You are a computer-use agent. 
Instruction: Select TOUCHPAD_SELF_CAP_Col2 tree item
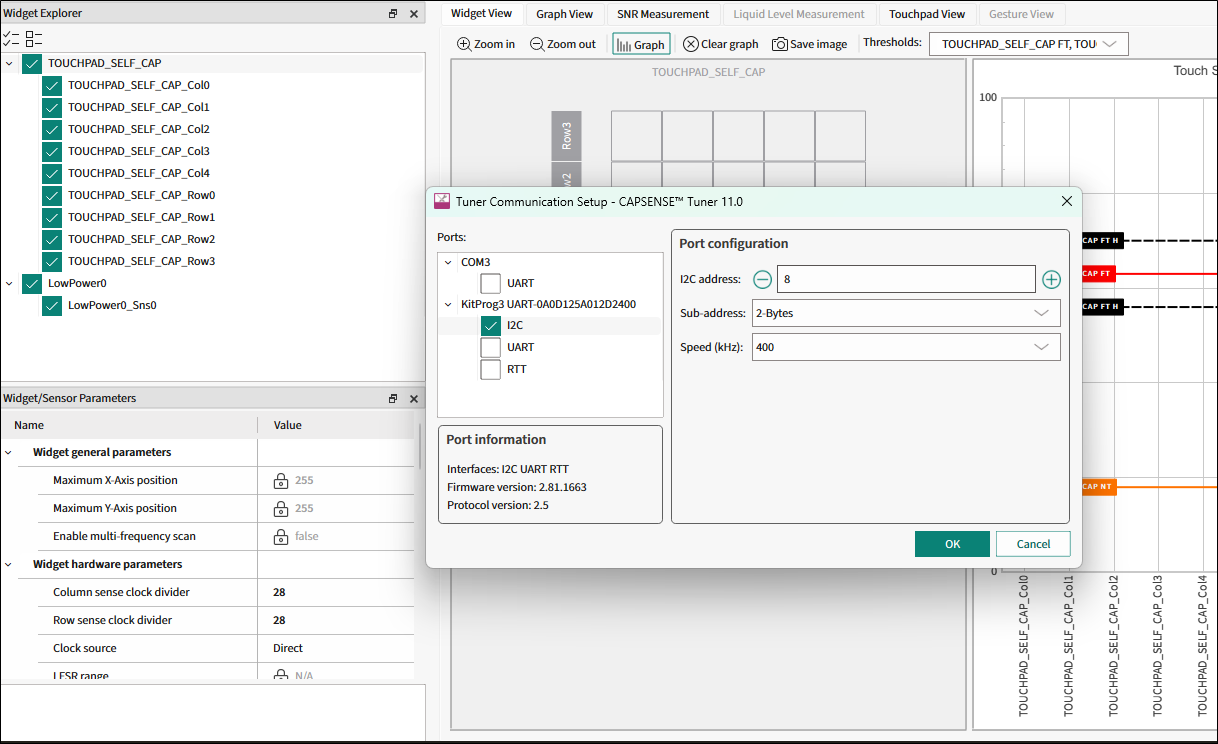(138, 129)
